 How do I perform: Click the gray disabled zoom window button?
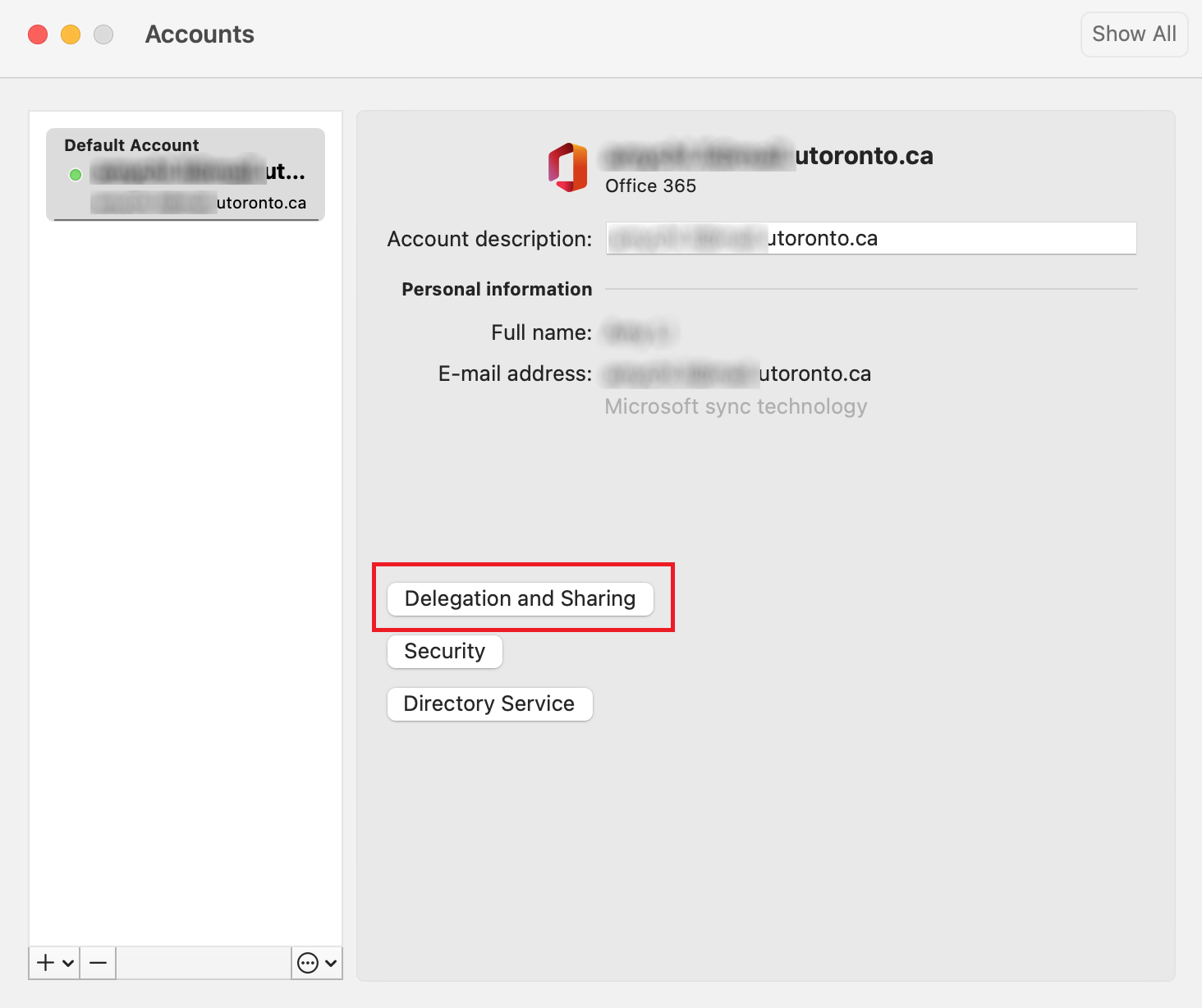(103, 34)
